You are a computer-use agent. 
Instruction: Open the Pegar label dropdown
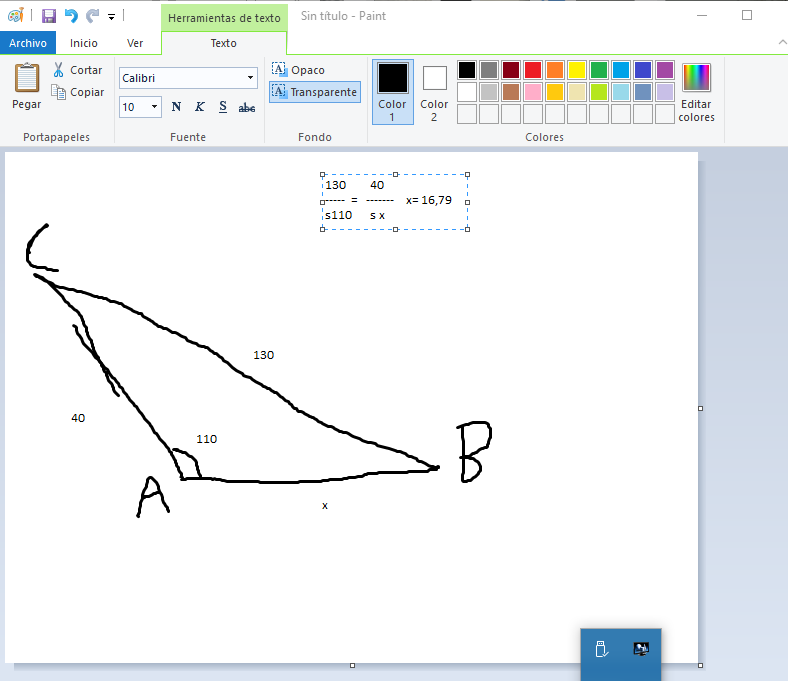(27, 105)
